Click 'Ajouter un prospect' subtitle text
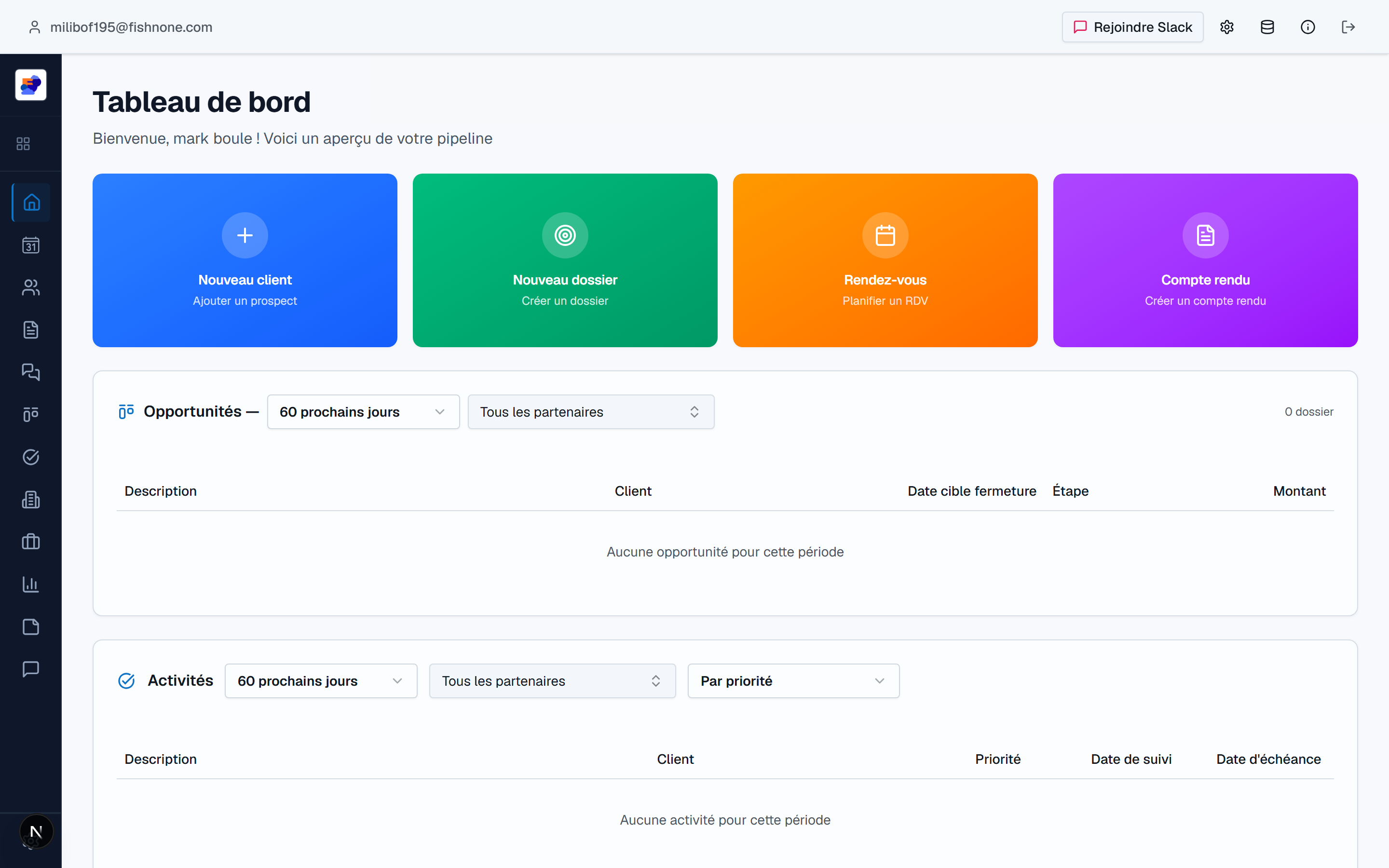 pyautogui.click(x=245, y=301)
